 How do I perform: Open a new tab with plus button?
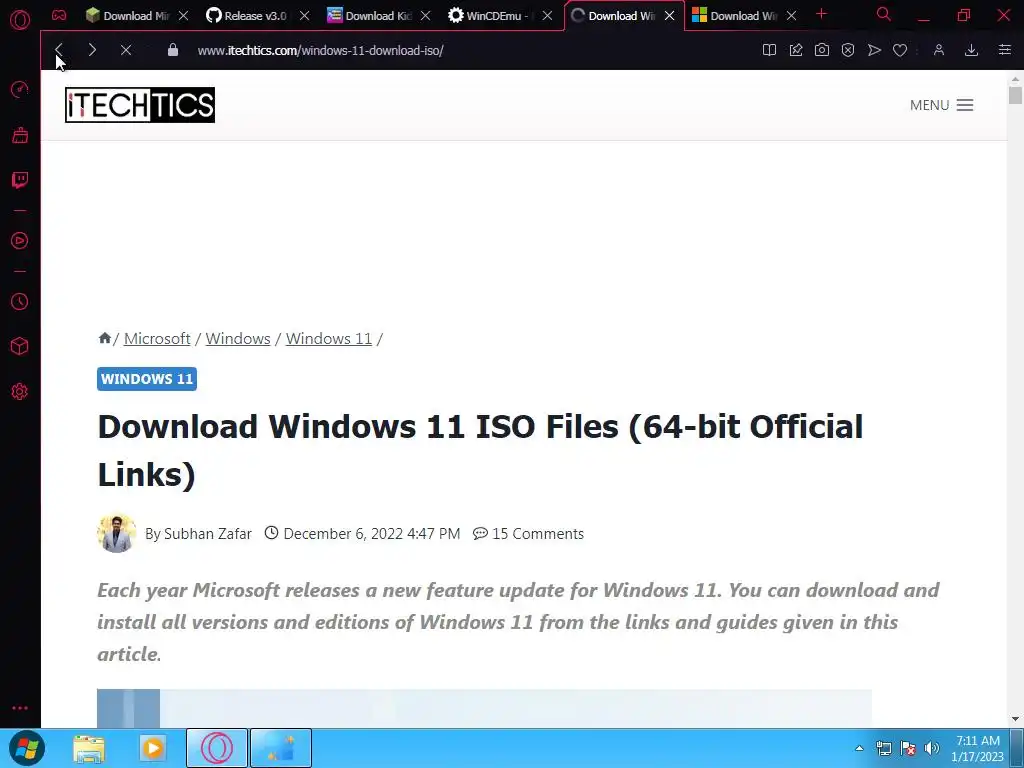click(x=822, y=14)
